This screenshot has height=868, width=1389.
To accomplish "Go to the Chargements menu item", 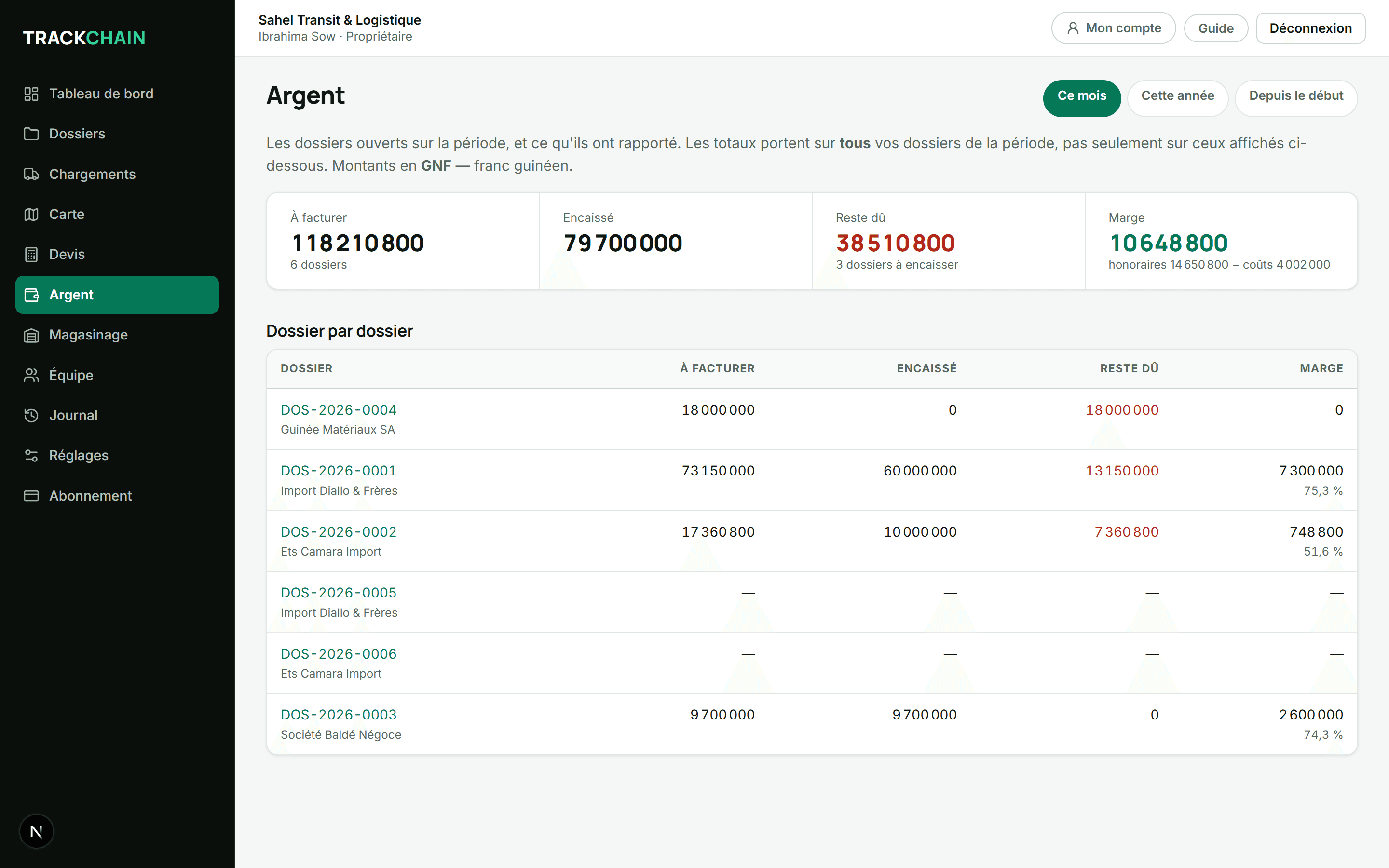I will coord(117,174).
